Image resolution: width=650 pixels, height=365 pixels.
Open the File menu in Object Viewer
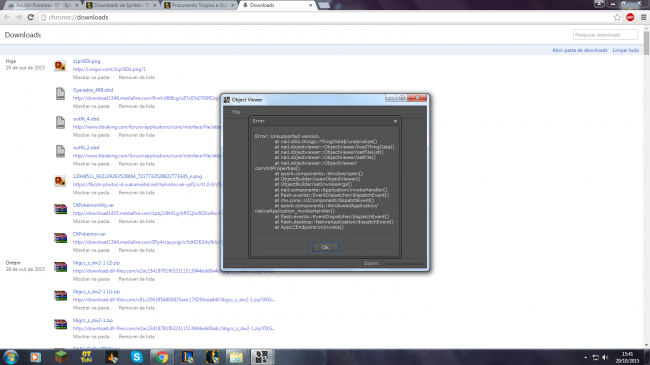pyautogui.click(x=236, y=112)
